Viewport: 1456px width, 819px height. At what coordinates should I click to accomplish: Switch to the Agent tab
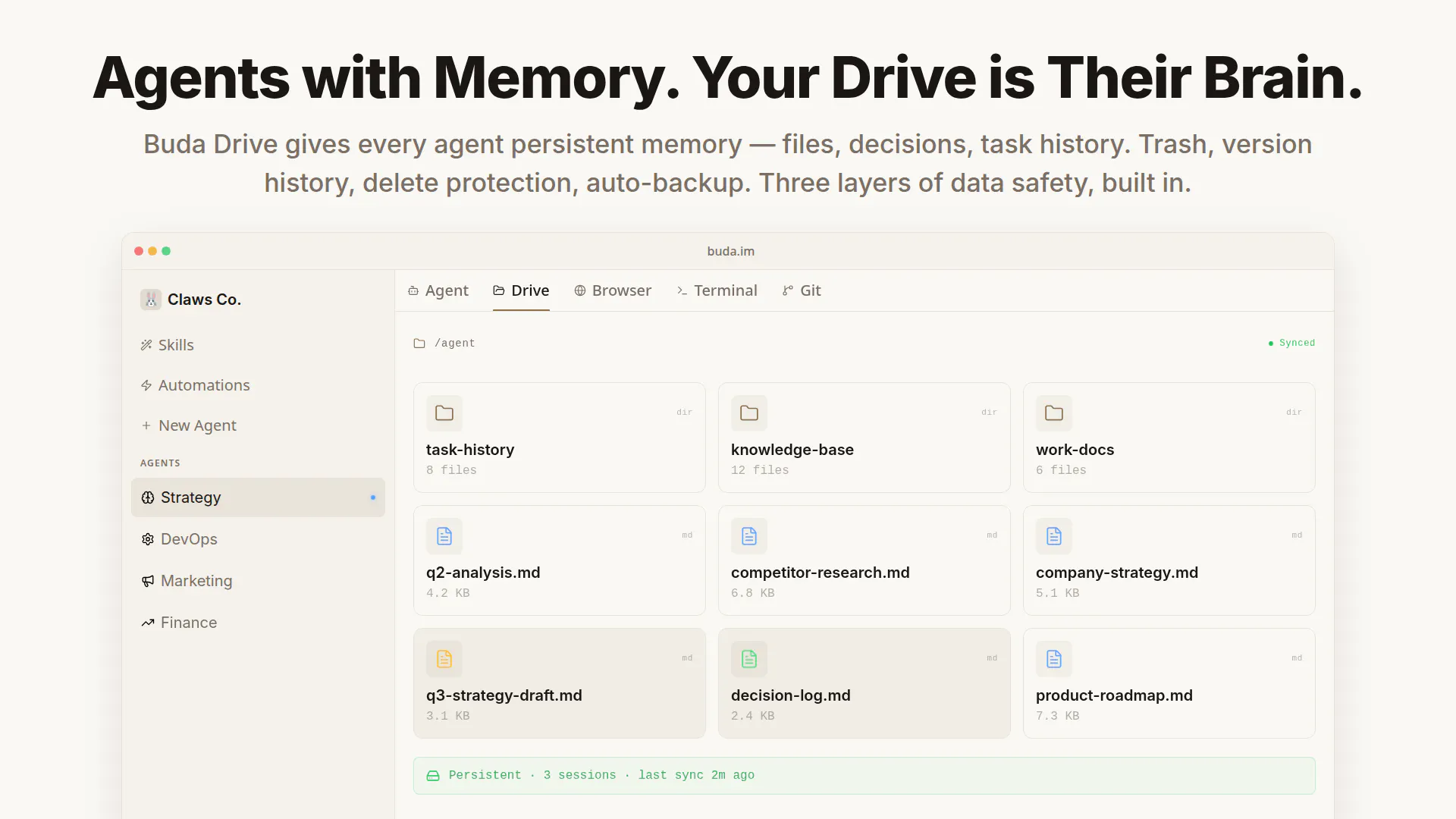[438, 290]
